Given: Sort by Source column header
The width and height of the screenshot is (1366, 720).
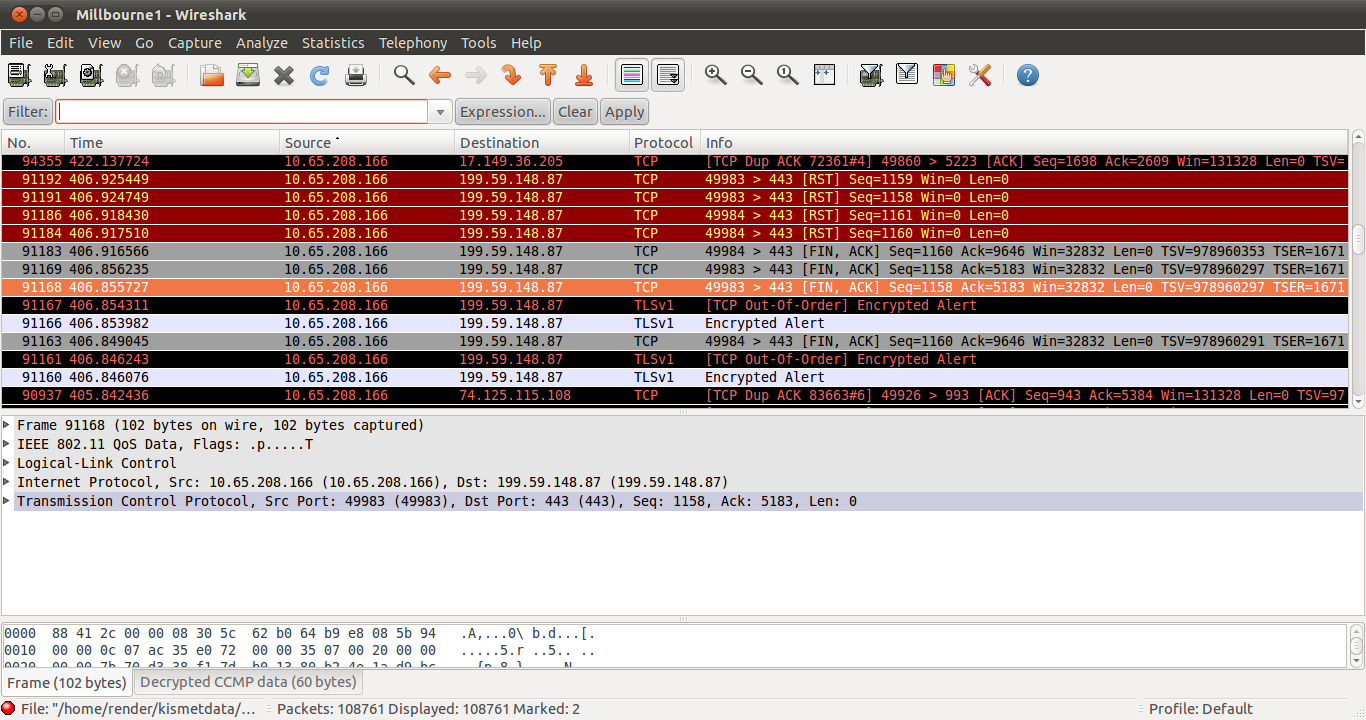Looking at the screenshot, I should point(367,143).
